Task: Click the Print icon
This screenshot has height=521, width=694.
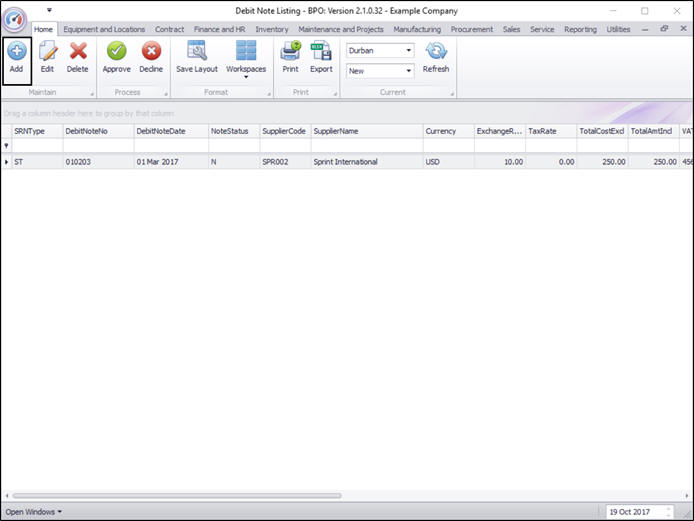Action: point(290,51)
